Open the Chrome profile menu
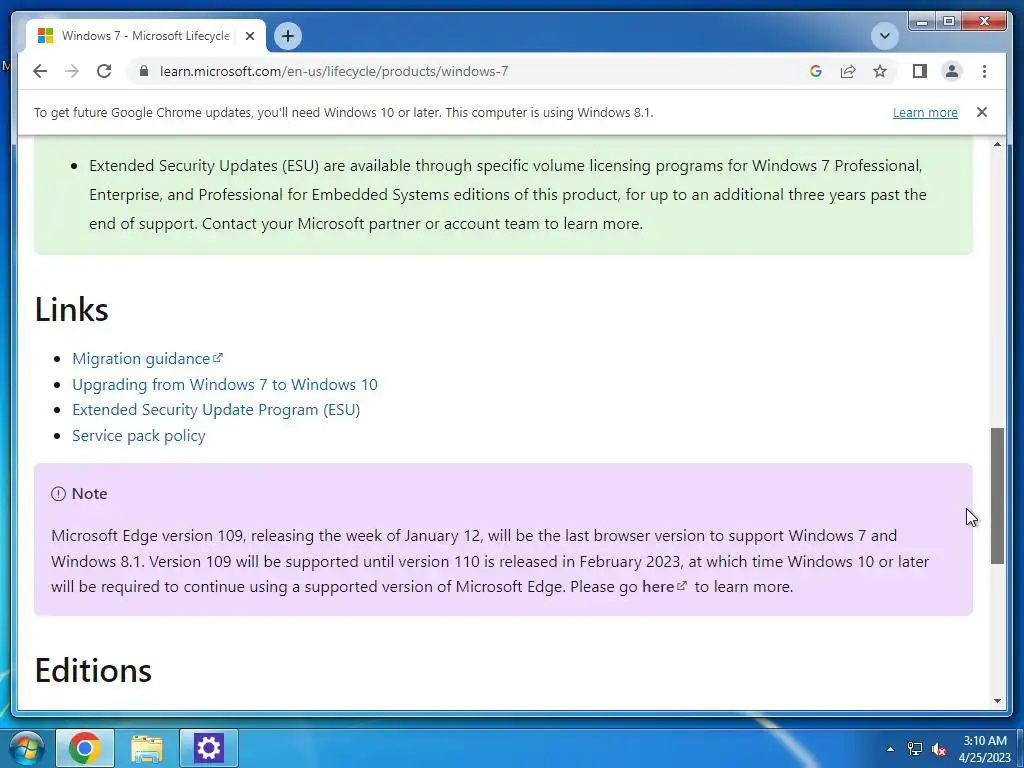The width and height of the screenshot is (1024, 768). click(x=952, y=71)
